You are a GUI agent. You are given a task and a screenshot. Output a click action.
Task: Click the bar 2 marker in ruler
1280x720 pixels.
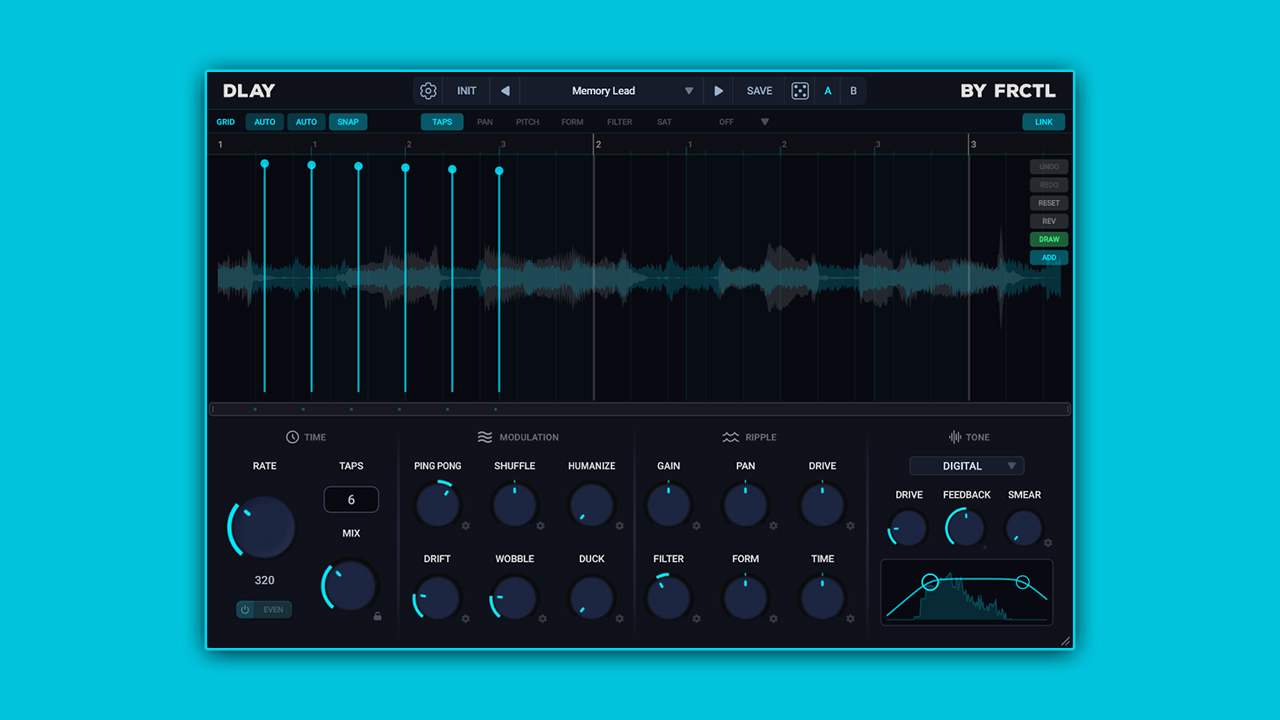pyautogui.click(x=598, y=145)
